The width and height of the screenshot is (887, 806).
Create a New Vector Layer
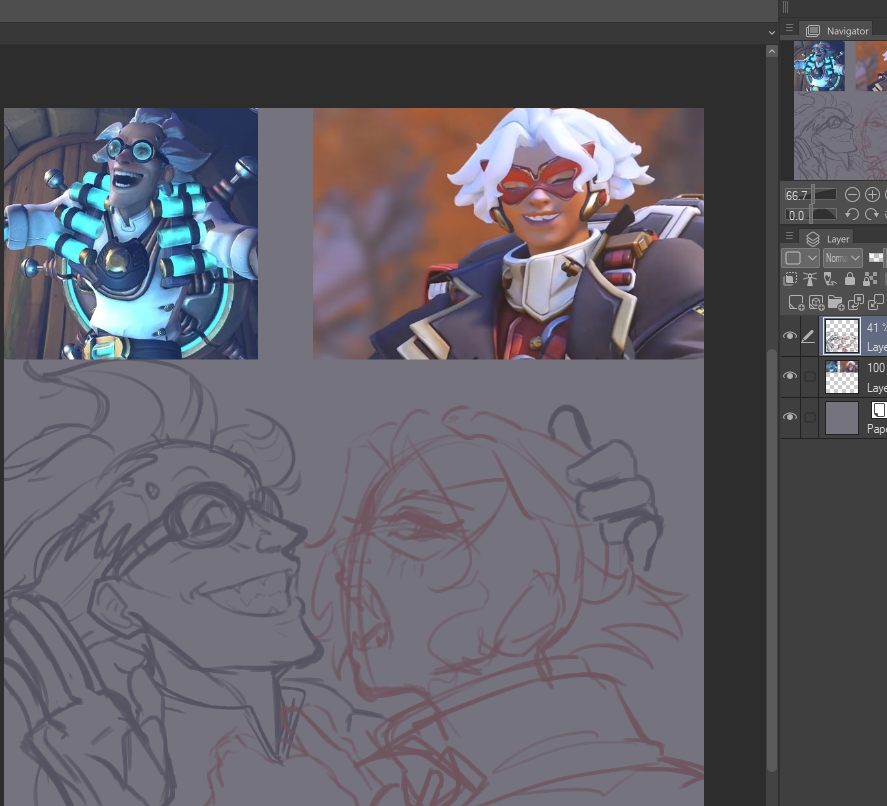(x=816, y=303)
